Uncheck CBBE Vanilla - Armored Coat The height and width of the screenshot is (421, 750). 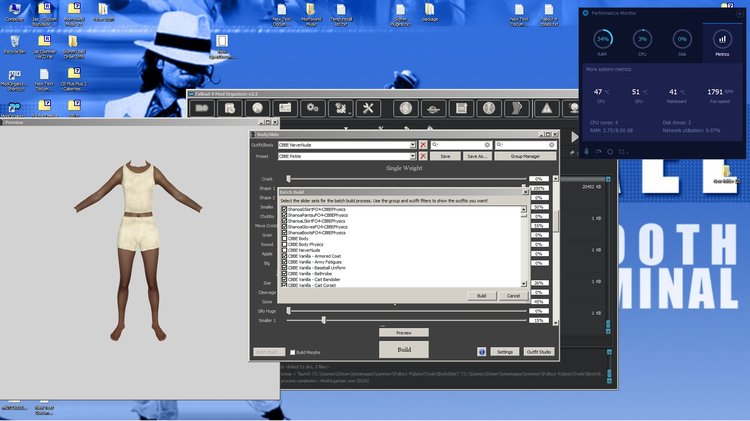[285, 256]
